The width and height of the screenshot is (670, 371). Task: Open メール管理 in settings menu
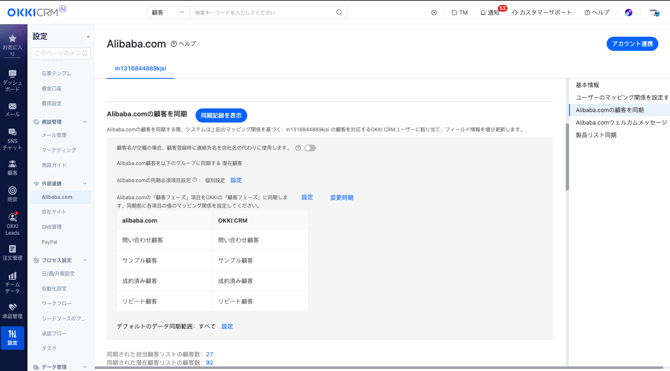tap(54, 135)
